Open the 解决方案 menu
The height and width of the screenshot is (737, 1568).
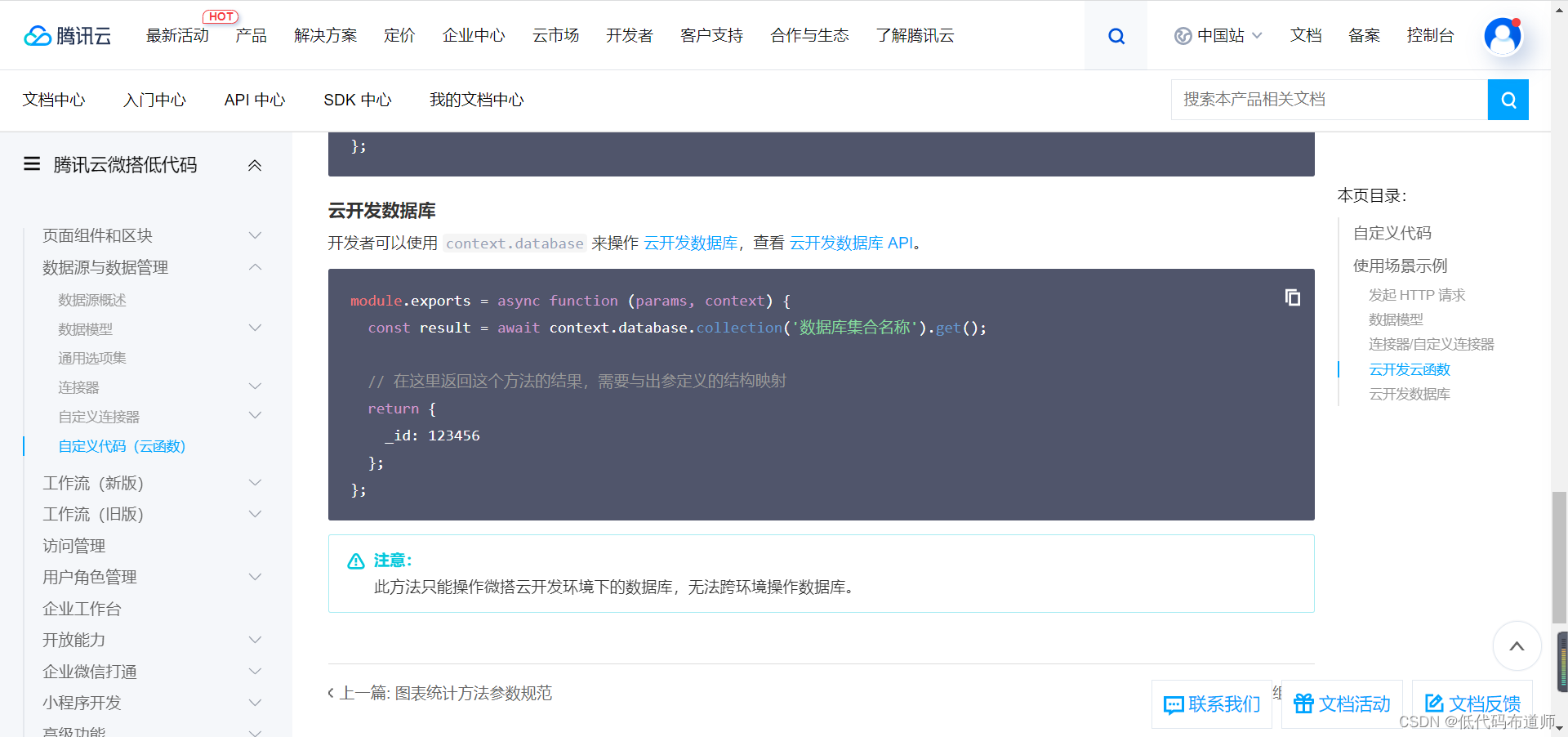[x=325, y=36]
